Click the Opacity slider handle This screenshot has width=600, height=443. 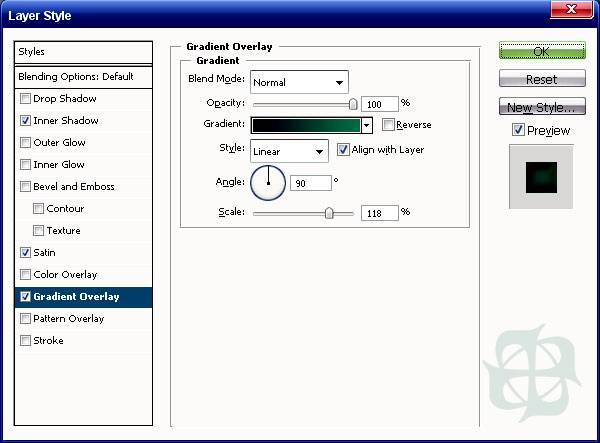(353, 104)
